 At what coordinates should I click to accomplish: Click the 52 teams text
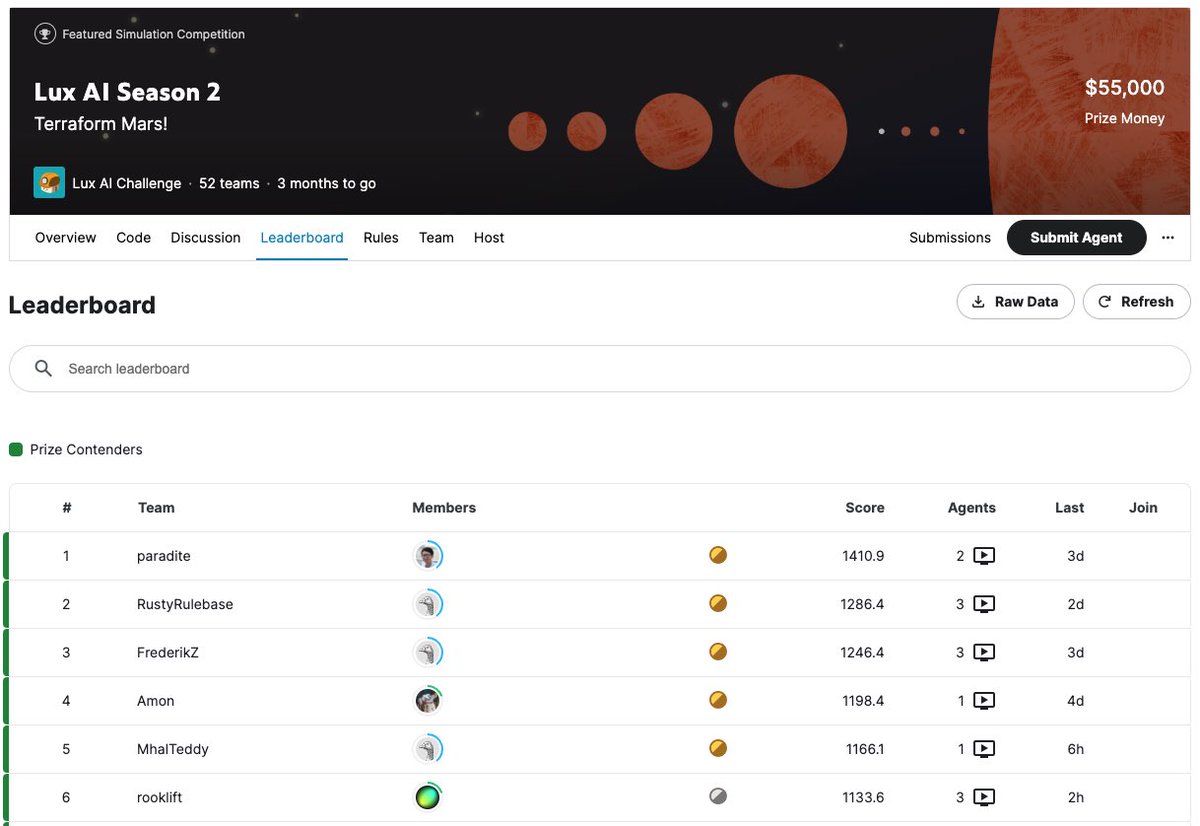(x=229, y=184)
